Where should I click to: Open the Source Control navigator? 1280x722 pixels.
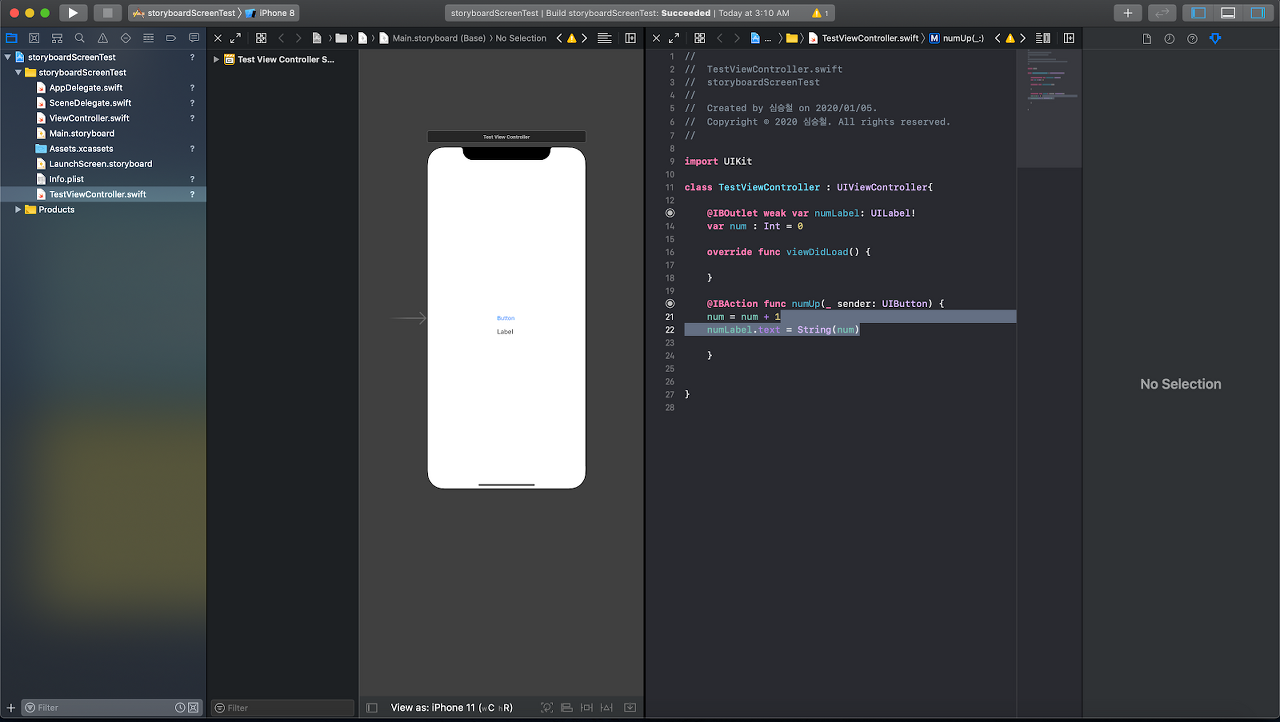[34, 38]
